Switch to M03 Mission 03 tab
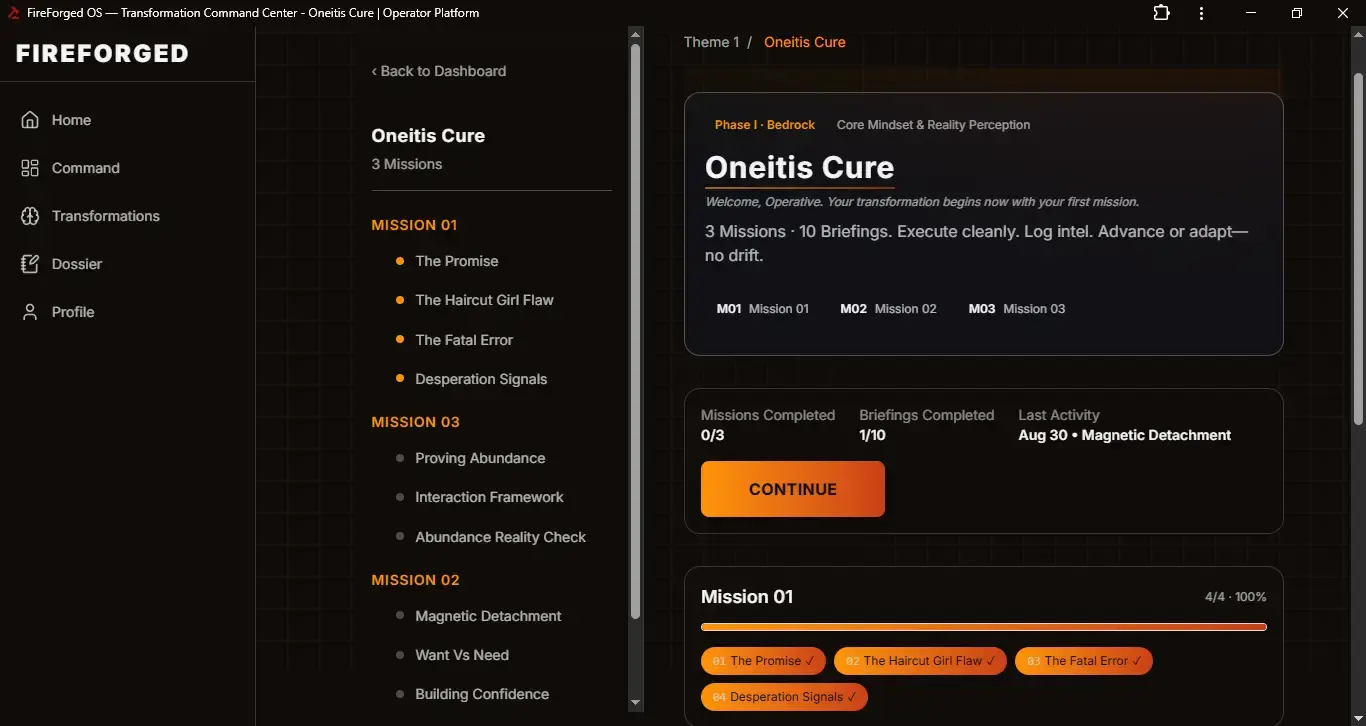The width and height of the screenshot is (1366, 726). [x=1016, y=309]
